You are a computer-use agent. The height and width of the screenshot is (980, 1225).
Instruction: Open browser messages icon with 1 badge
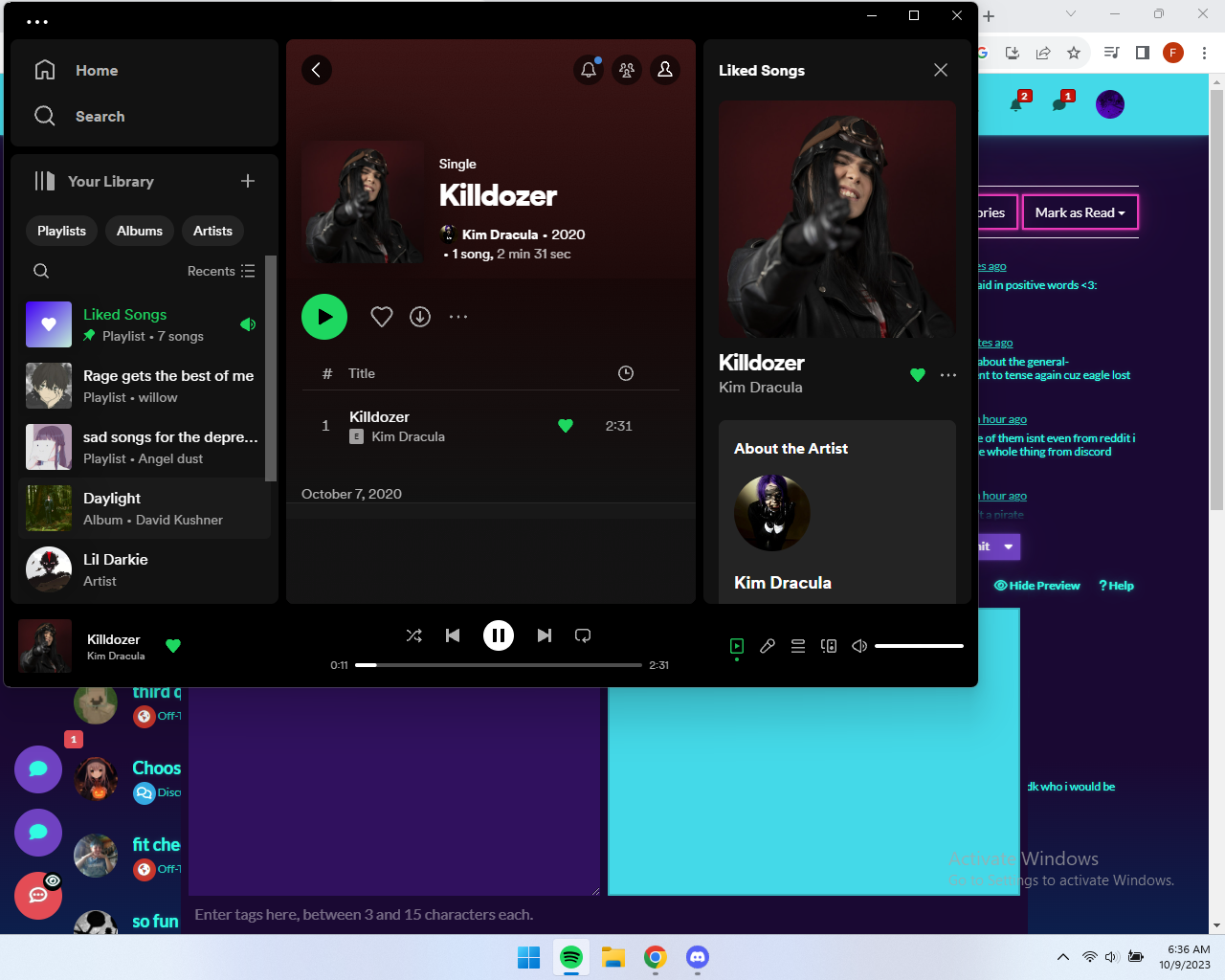coord(1061,102)
